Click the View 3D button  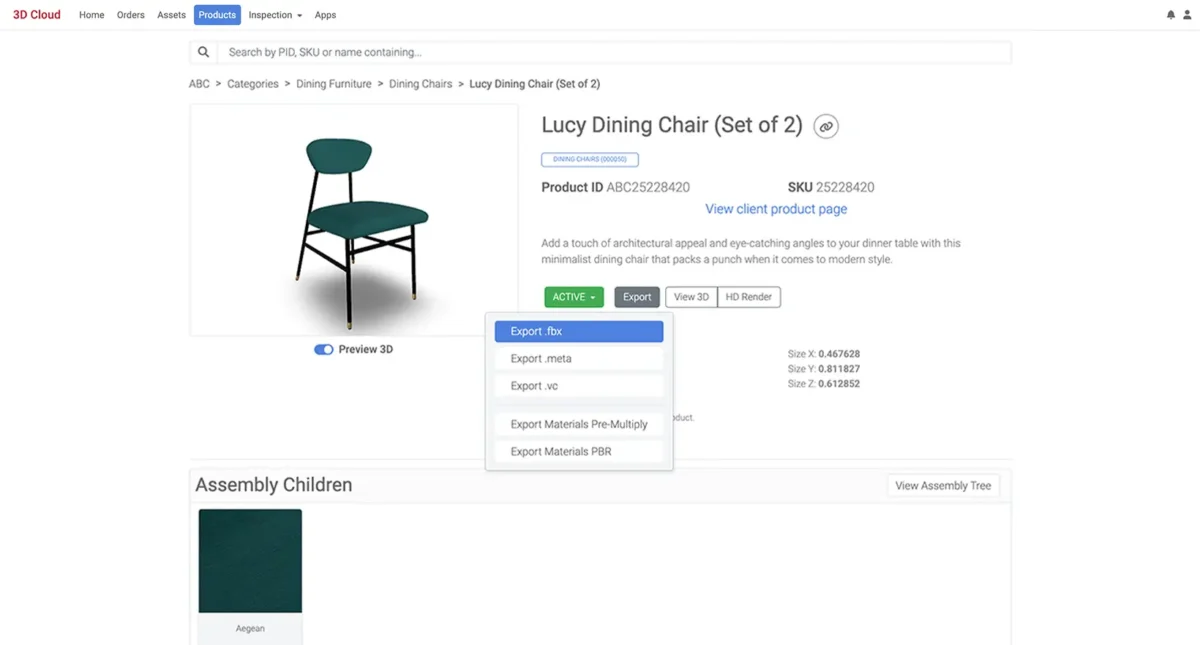click(691, 297)
